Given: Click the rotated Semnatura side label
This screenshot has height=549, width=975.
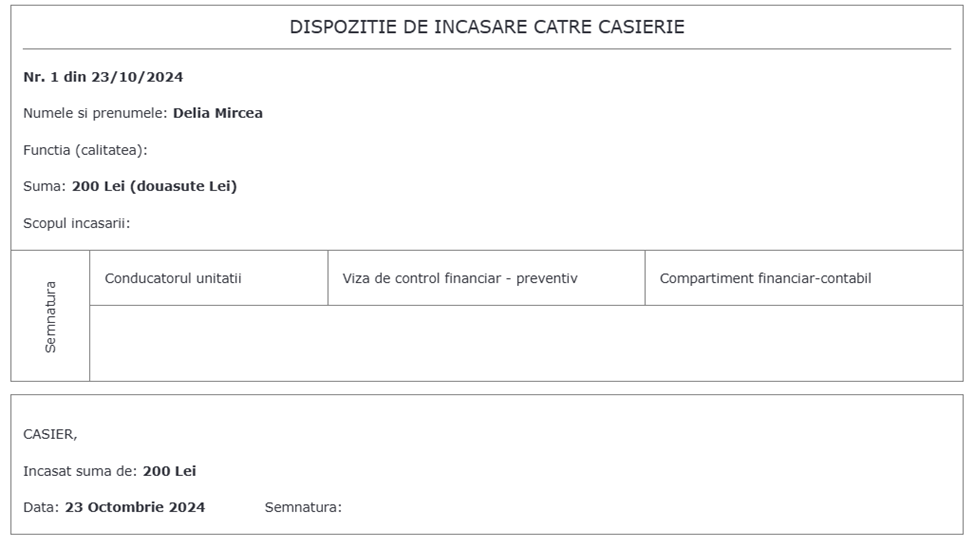Looking at the screenshot, I should pos(50,317).
